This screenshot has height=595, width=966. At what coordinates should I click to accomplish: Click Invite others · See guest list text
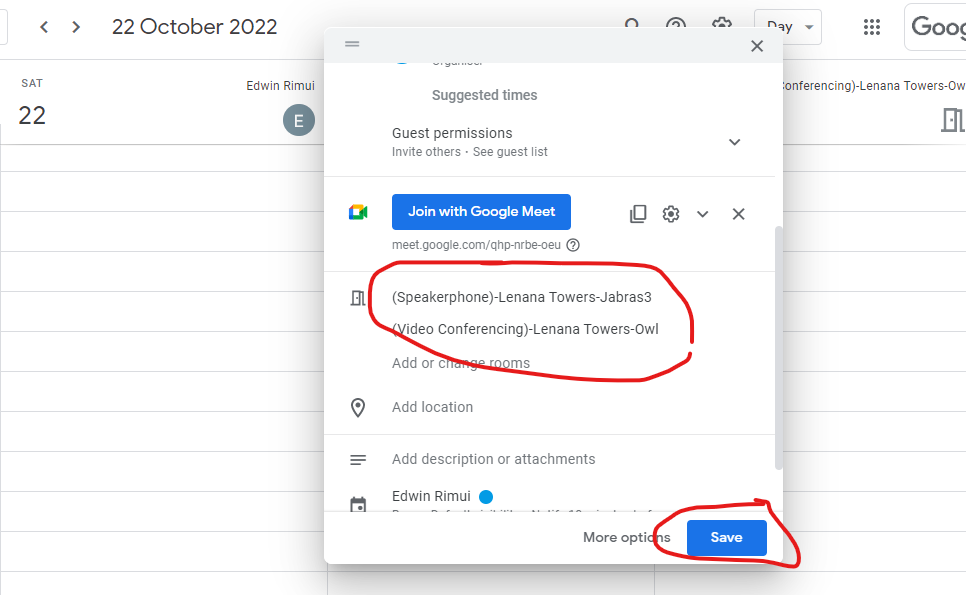(x=469, y=152)
